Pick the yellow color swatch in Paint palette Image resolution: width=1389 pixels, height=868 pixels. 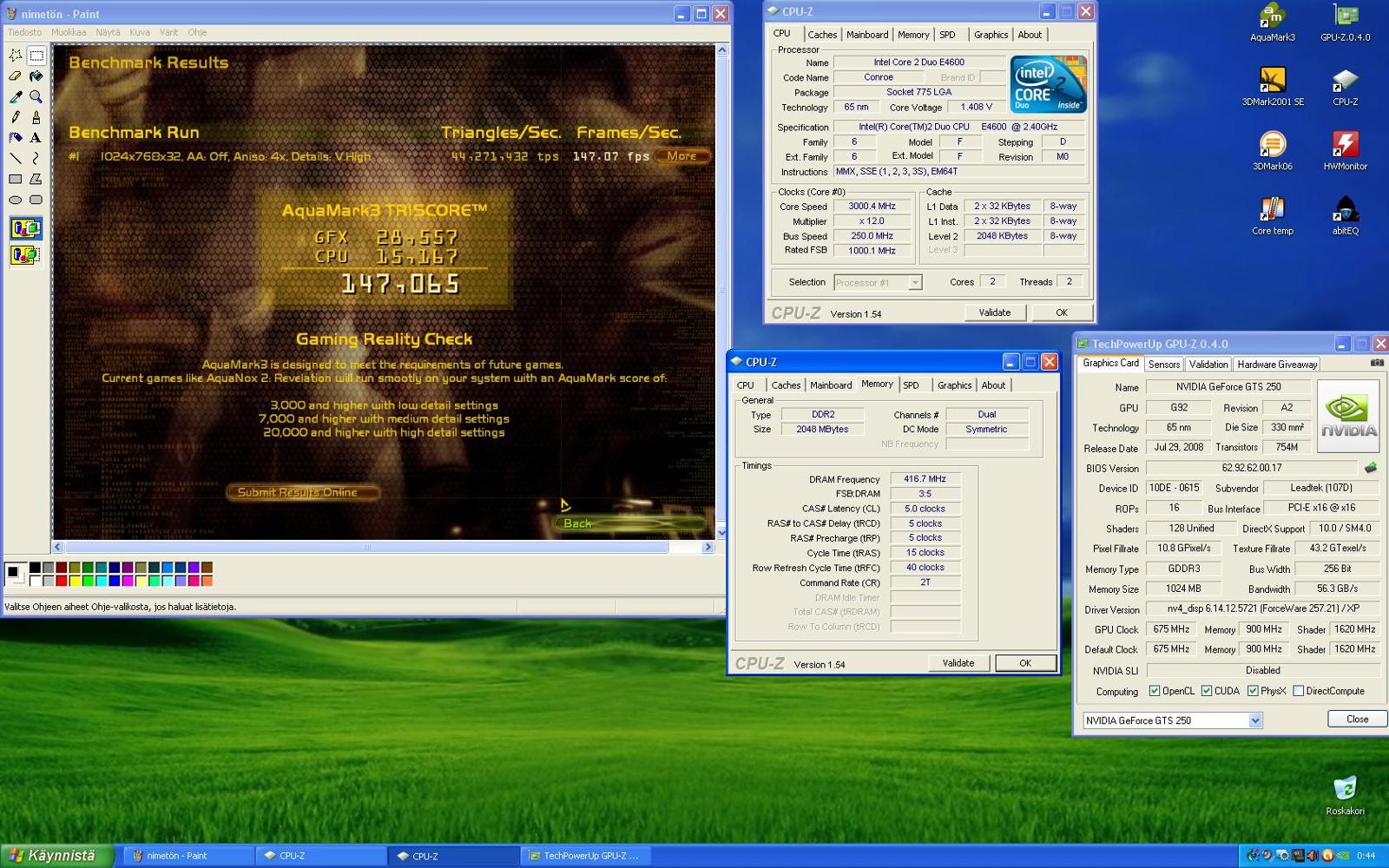[x=75, y=581]
